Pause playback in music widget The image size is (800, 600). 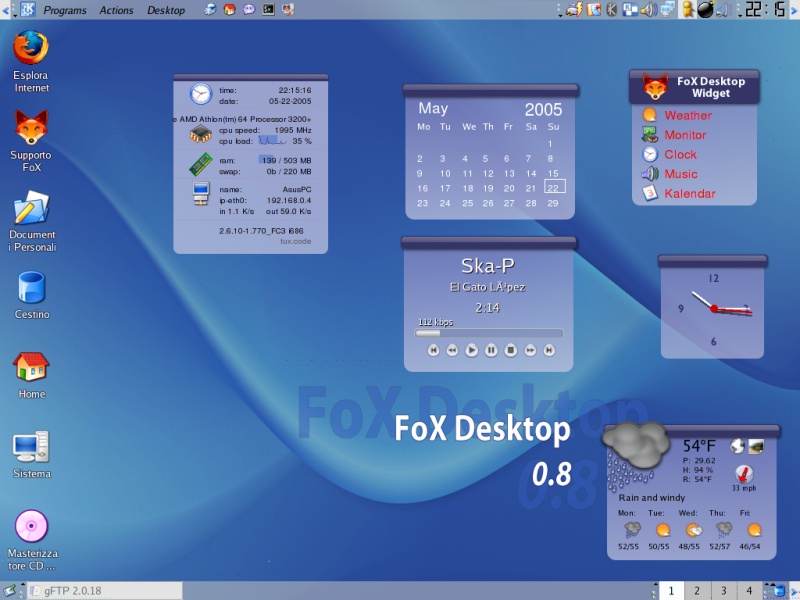click(x=491, y=350)
